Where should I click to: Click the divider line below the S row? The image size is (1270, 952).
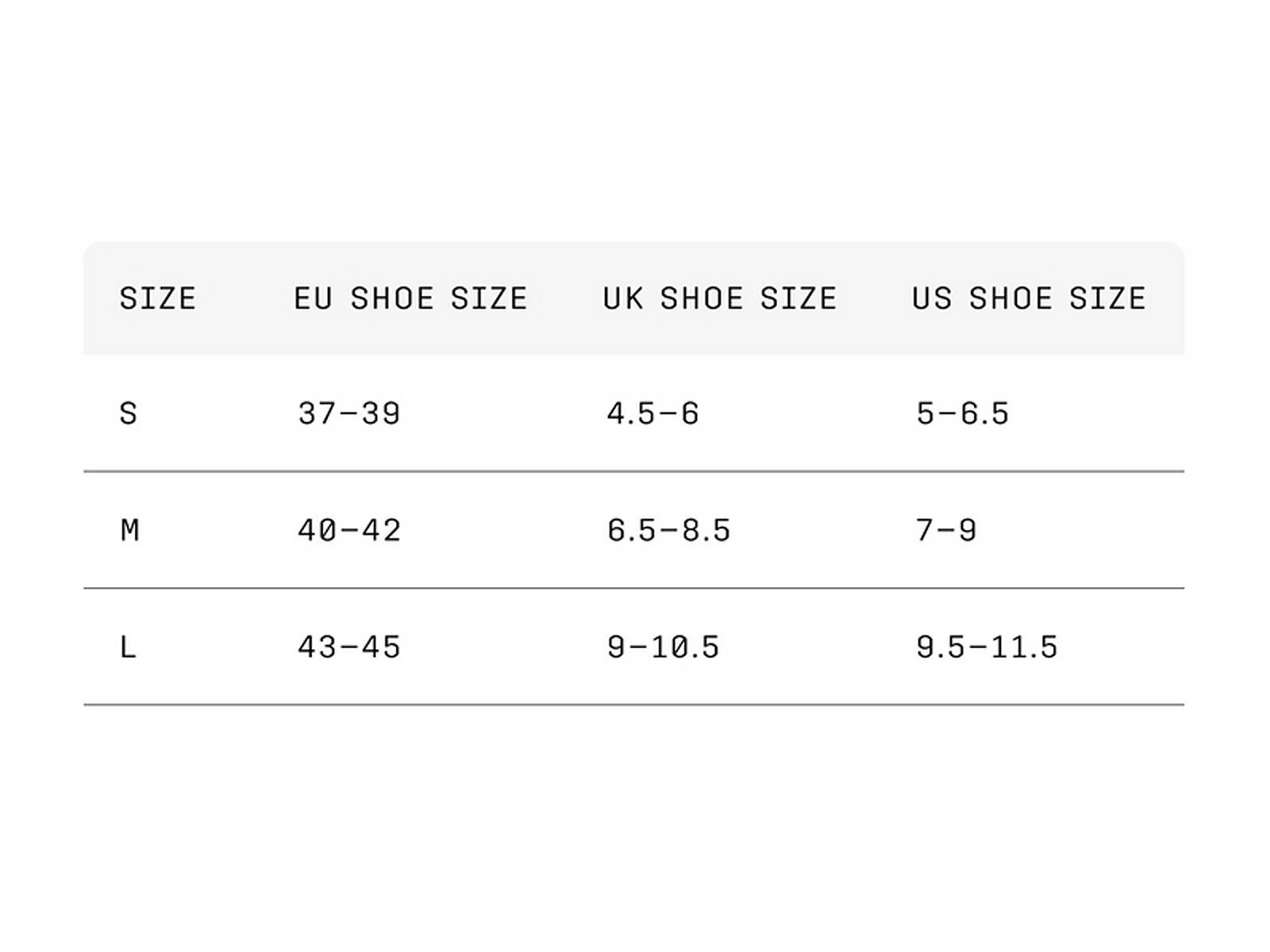[633, 471]
